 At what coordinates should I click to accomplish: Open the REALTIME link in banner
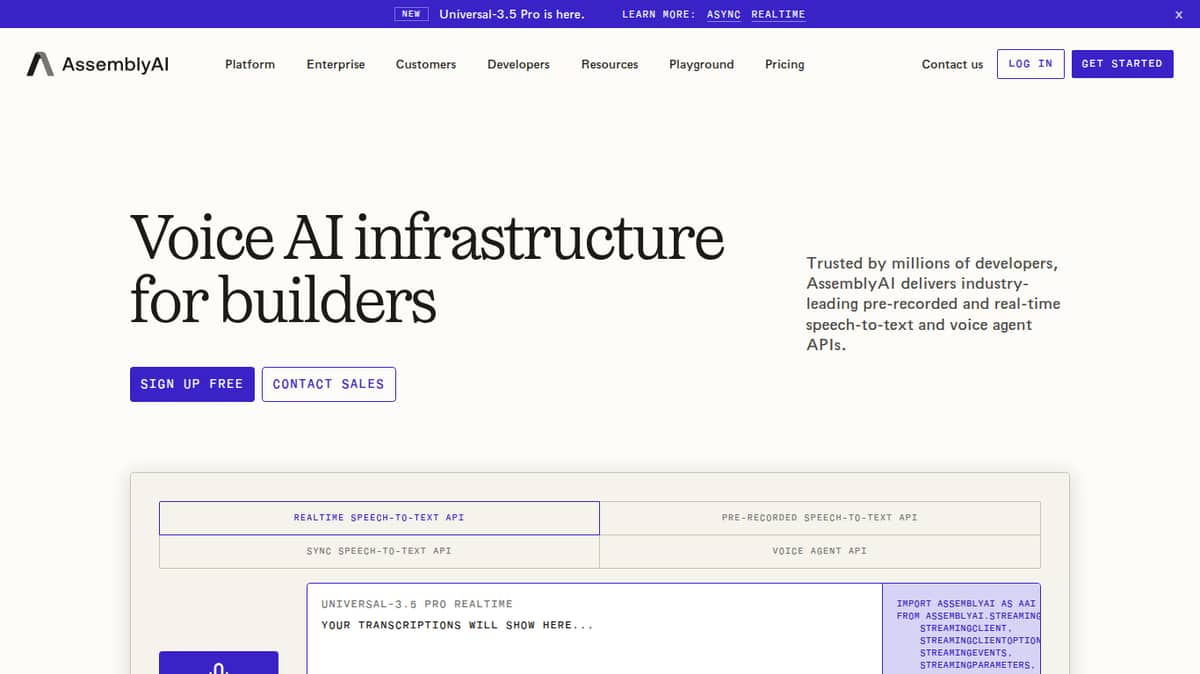[x=778, y=14]
